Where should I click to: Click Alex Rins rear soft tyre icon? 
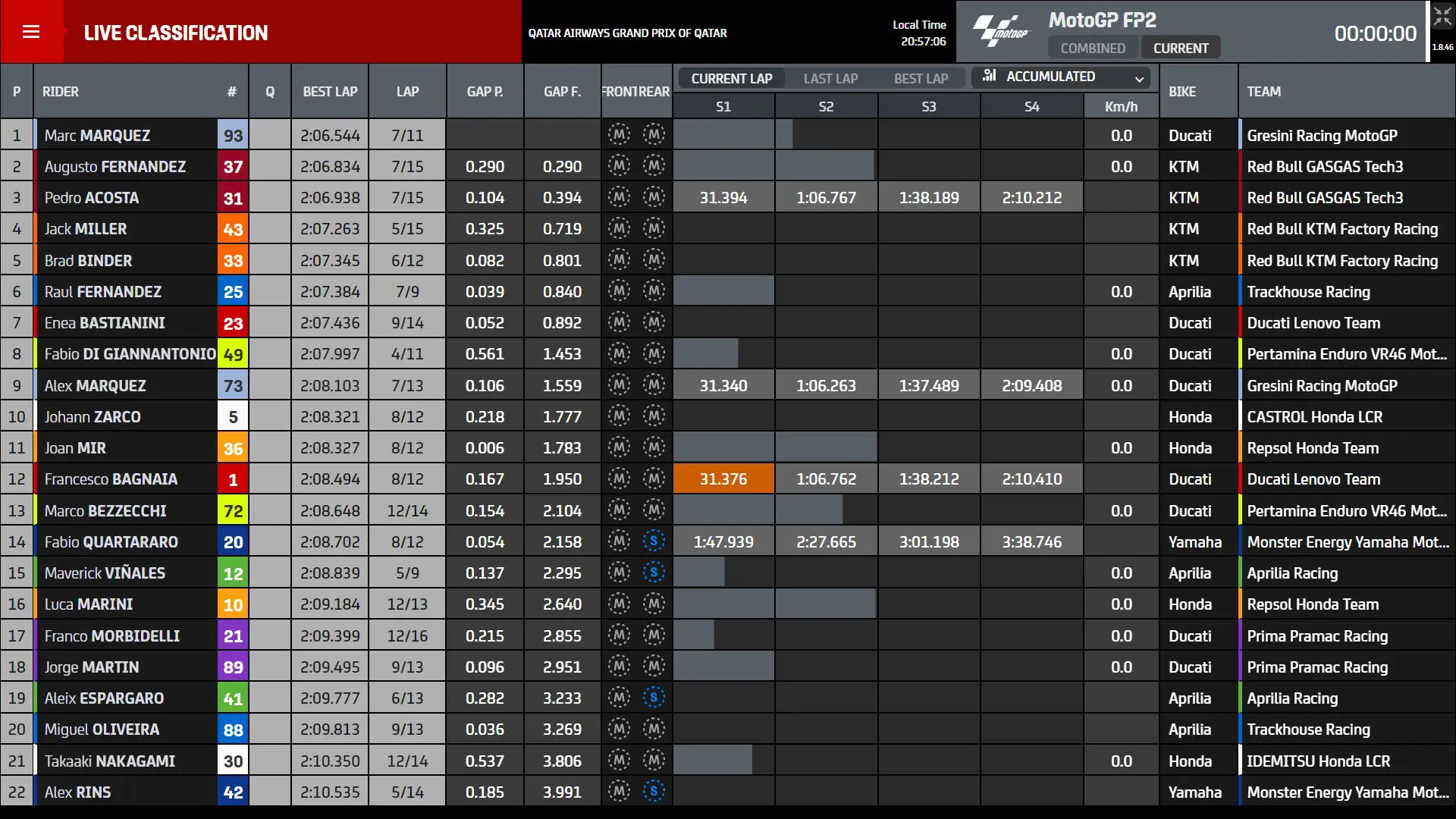click(x=654, y=792)
